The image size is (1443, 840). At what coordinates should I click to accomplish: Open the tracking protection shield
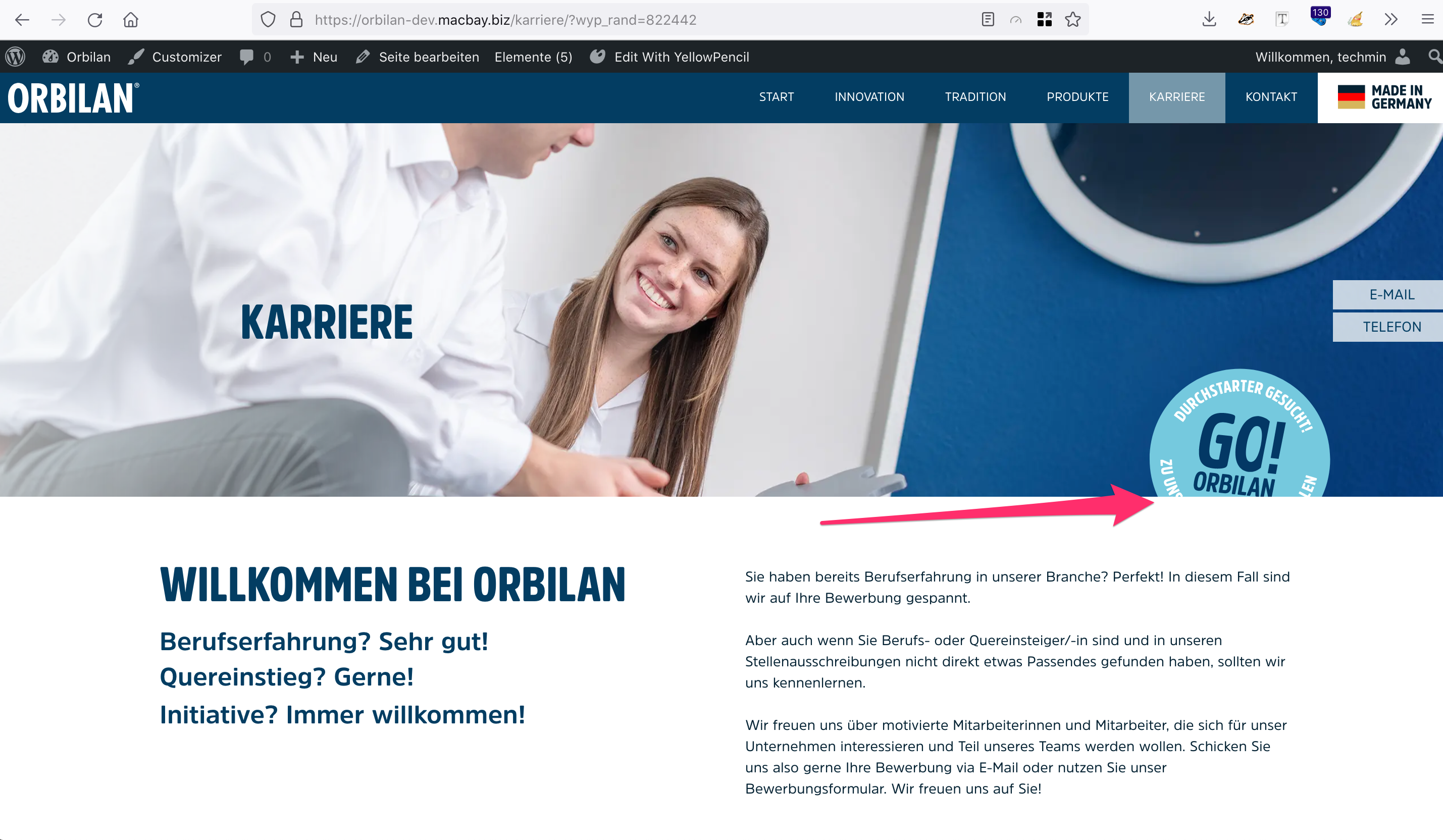tap(268, 20)
